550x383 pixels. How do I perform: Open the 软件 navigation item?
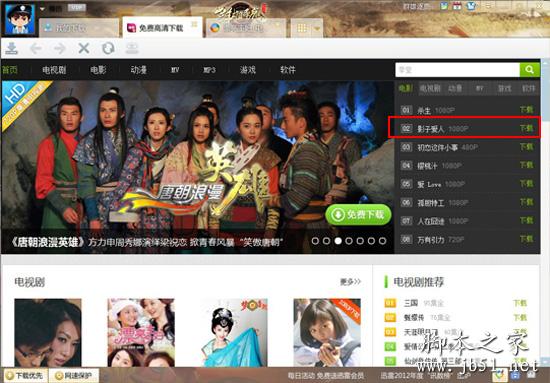pyautogui.click(x=288, y=69)
